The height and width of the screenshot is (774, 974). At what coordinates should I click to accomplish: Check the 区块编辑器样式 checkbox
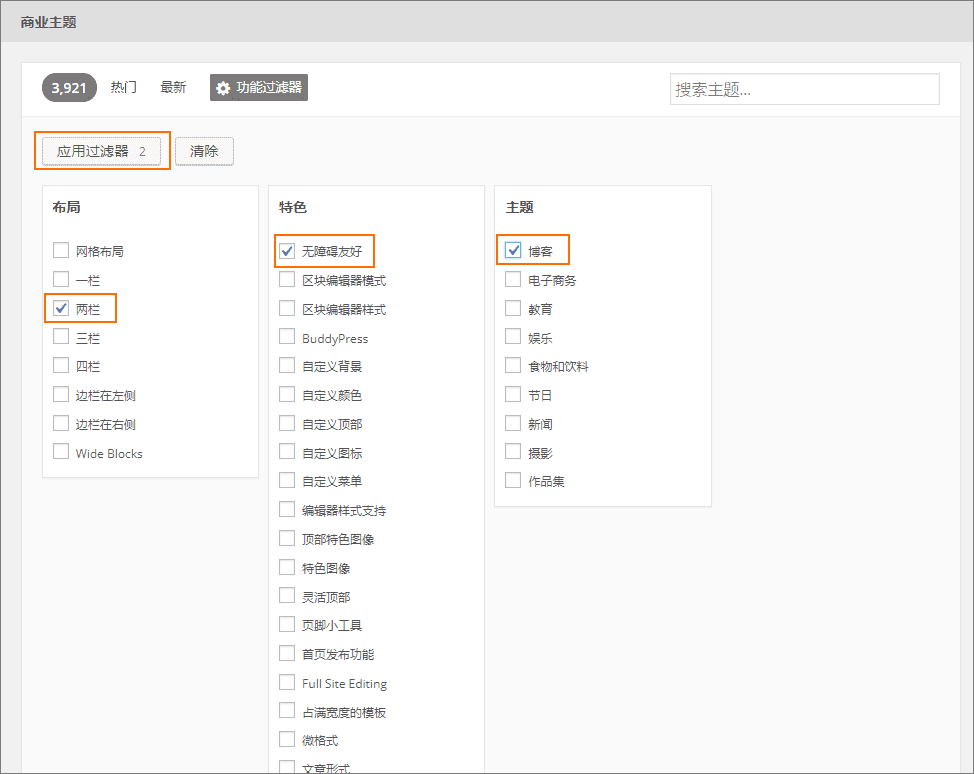[x=287, y=309]
